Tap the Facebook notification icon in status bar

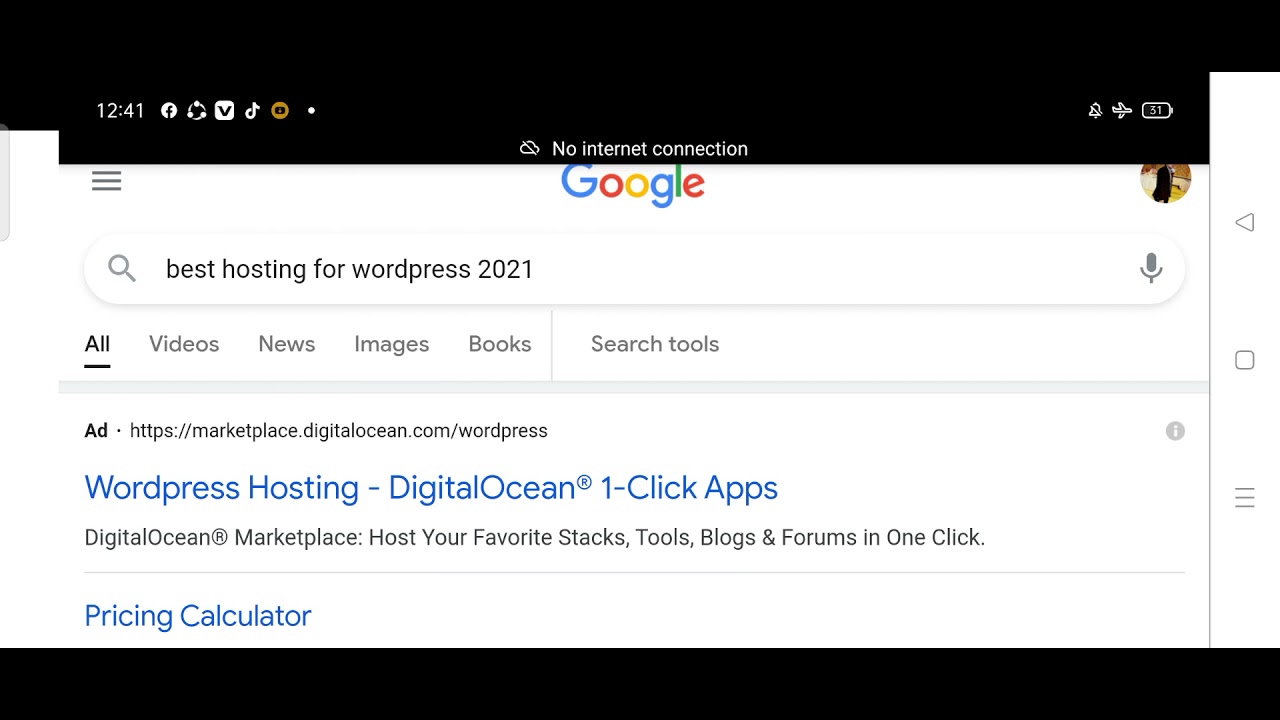tap(169, 111)
